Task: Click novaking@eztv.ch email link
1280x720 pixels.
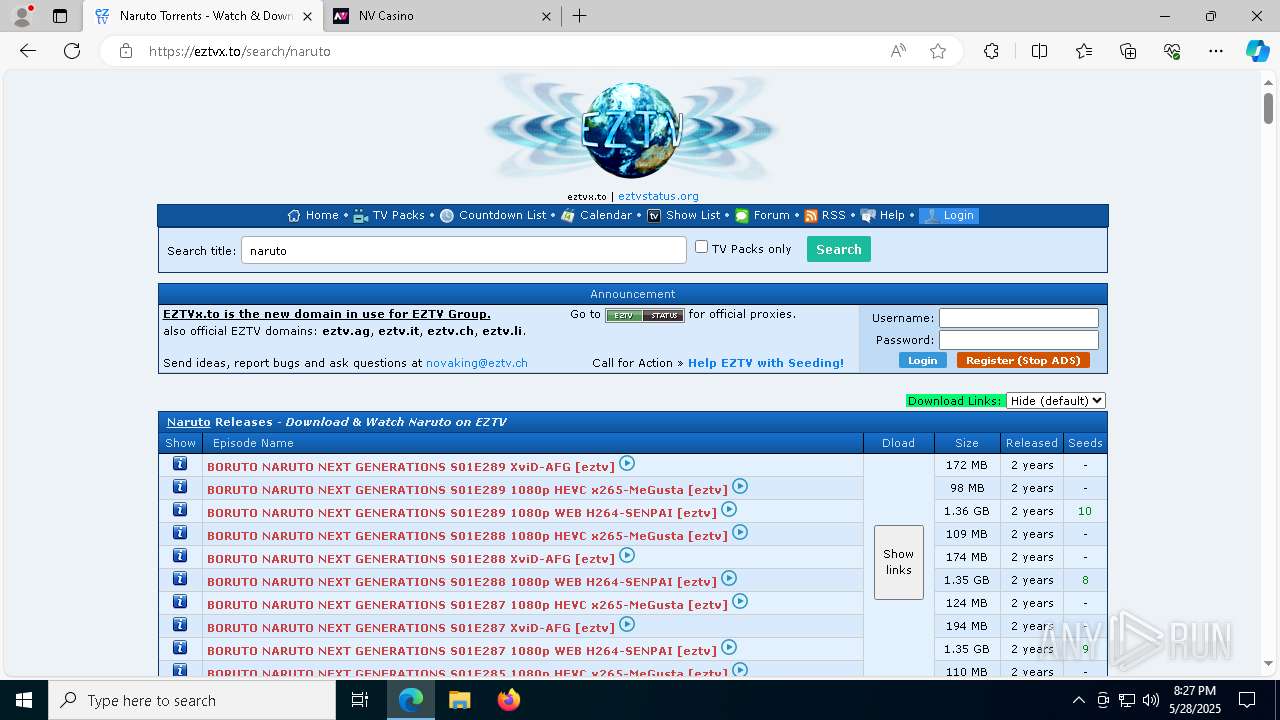Action: [477, 363]
